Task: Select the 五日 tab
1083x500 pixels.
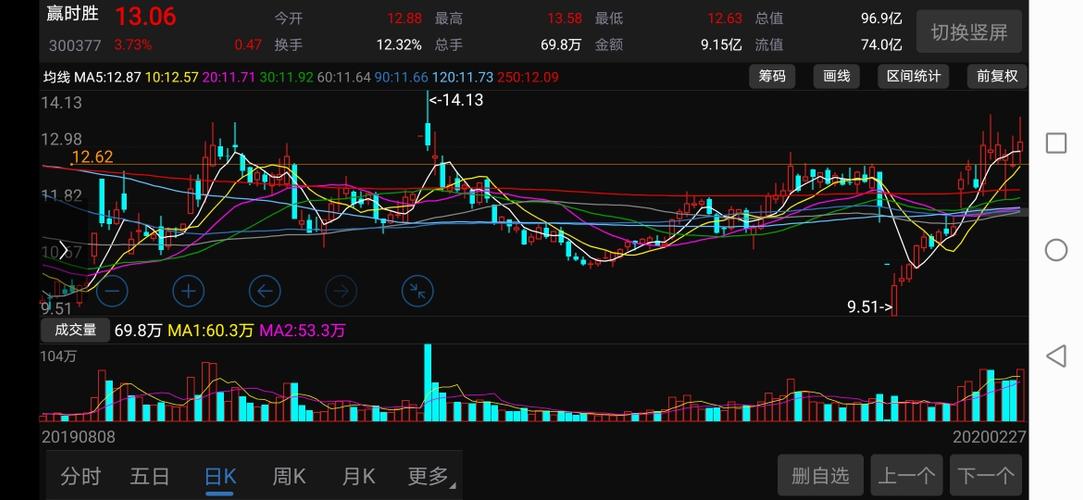Action: [150, 477]
